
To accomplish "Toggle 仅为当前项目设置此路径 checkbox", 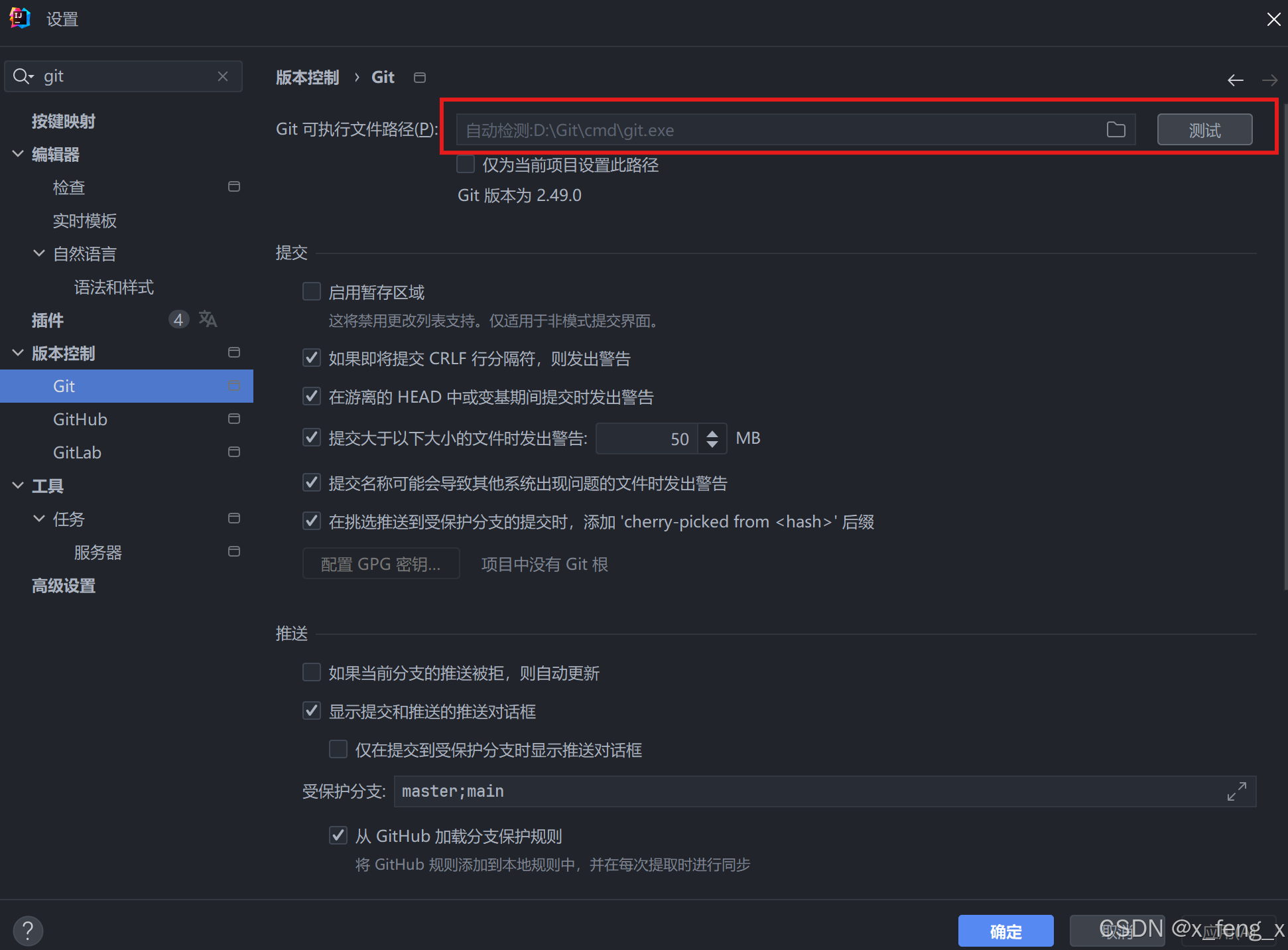I will 466,165.
